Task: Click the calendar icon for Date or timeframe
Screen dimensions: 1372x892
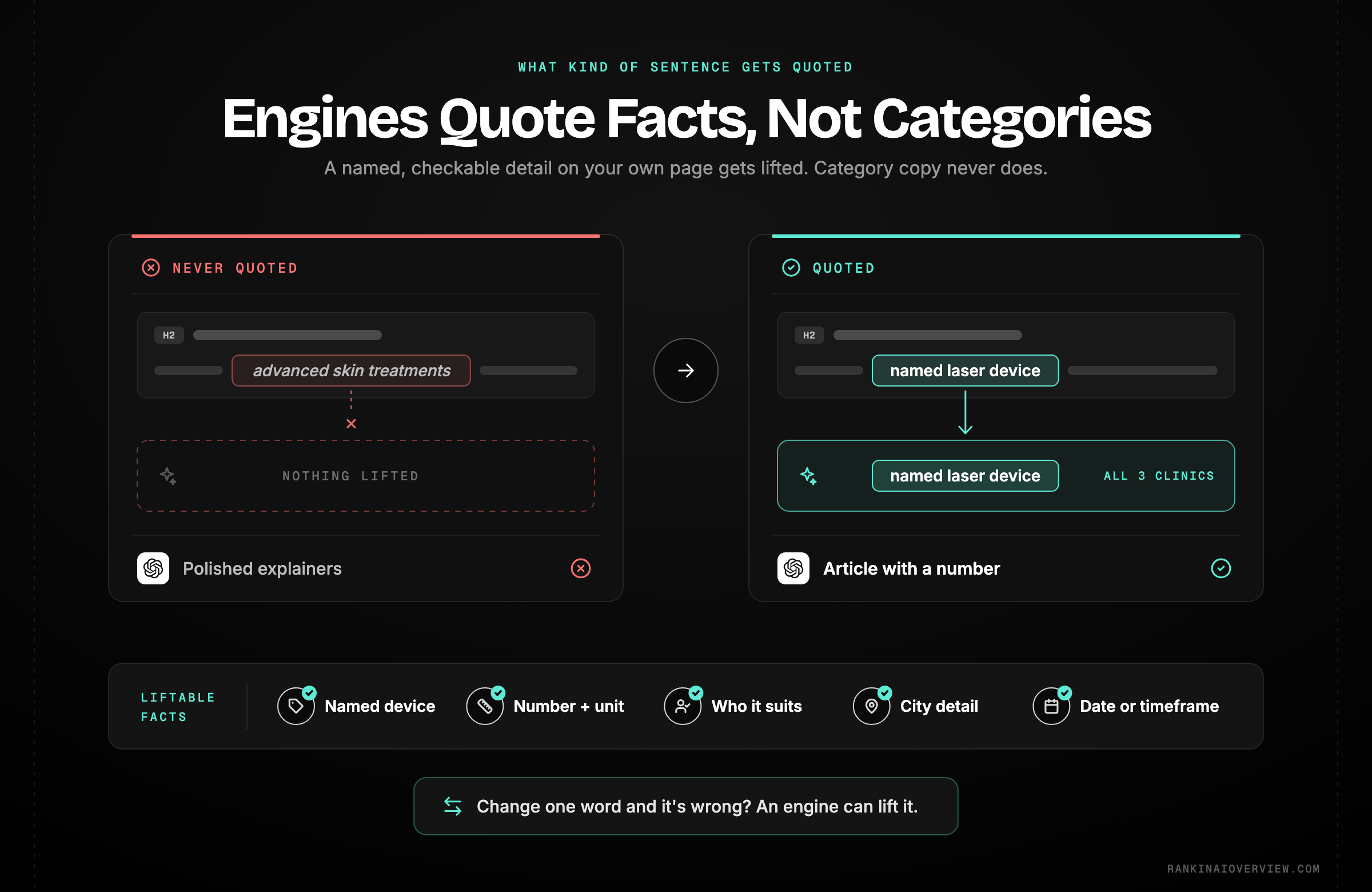Action: tap(1051, 706)
